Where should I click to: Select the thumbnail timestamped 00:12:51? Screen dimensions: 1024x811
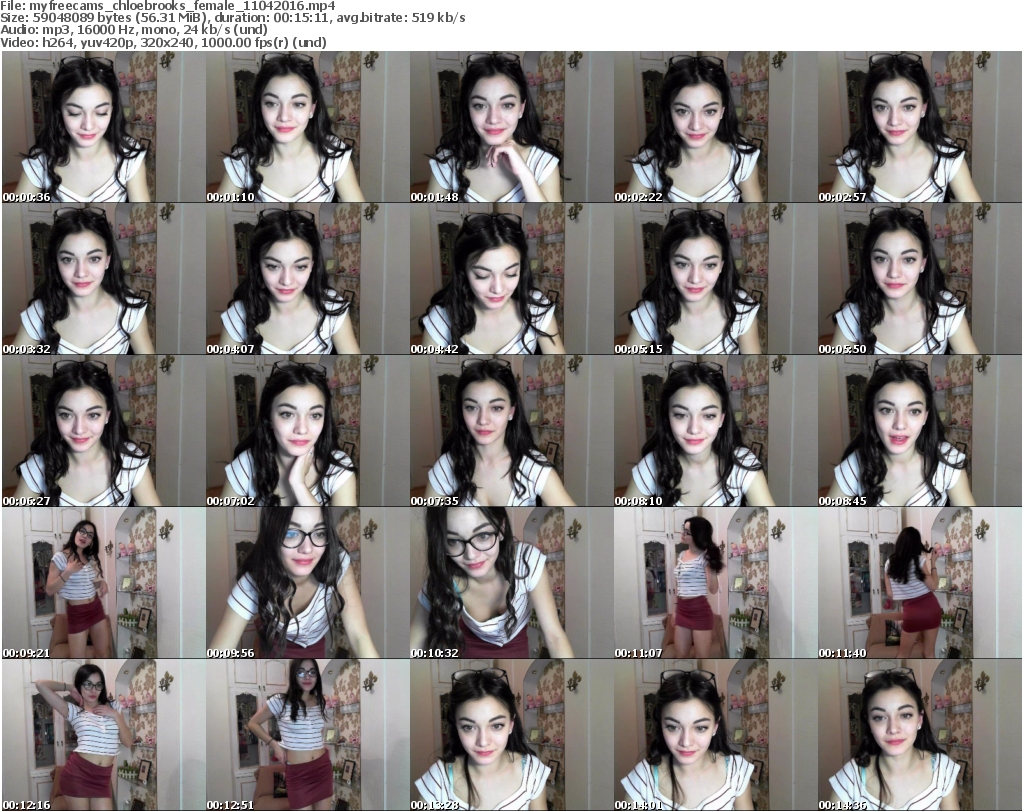coord(307,736)
